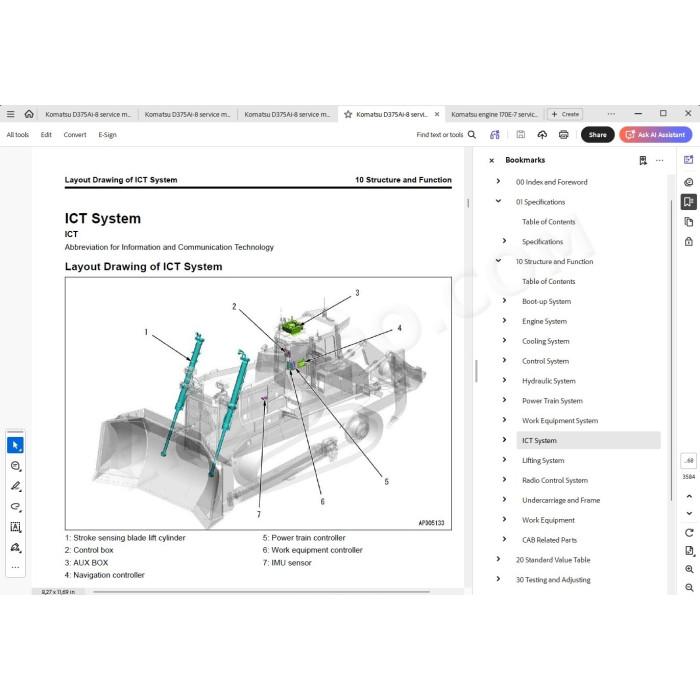Zoom out with the minus magnifier icon
This screenshot has height=700, width=700.
click(689, 588)
